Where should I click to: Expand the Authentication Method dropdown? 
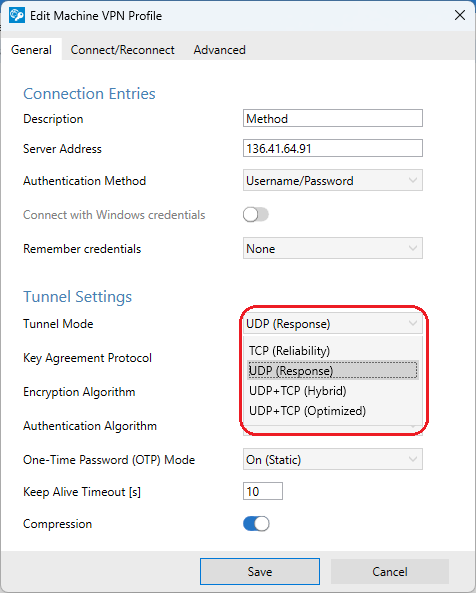pos(333,180)
